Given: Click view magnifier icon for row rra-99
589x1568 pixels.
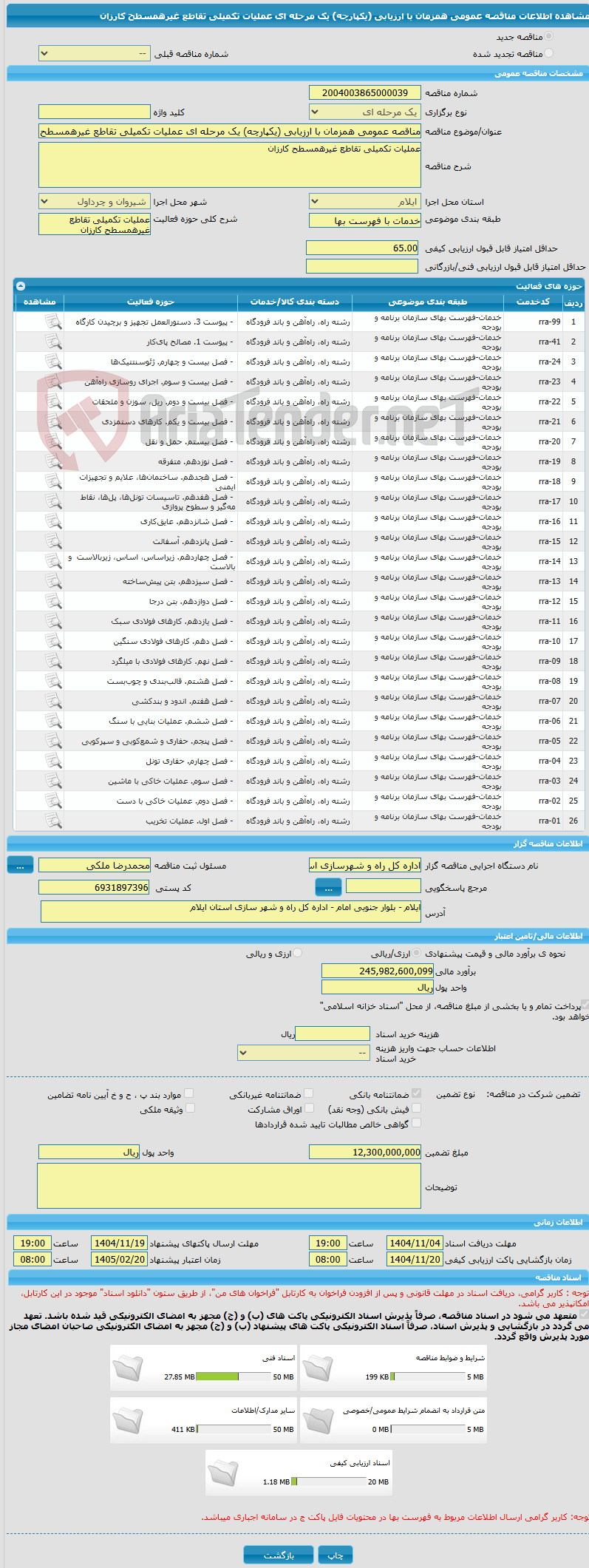Looking at the screenshot, I should point(53,322).
